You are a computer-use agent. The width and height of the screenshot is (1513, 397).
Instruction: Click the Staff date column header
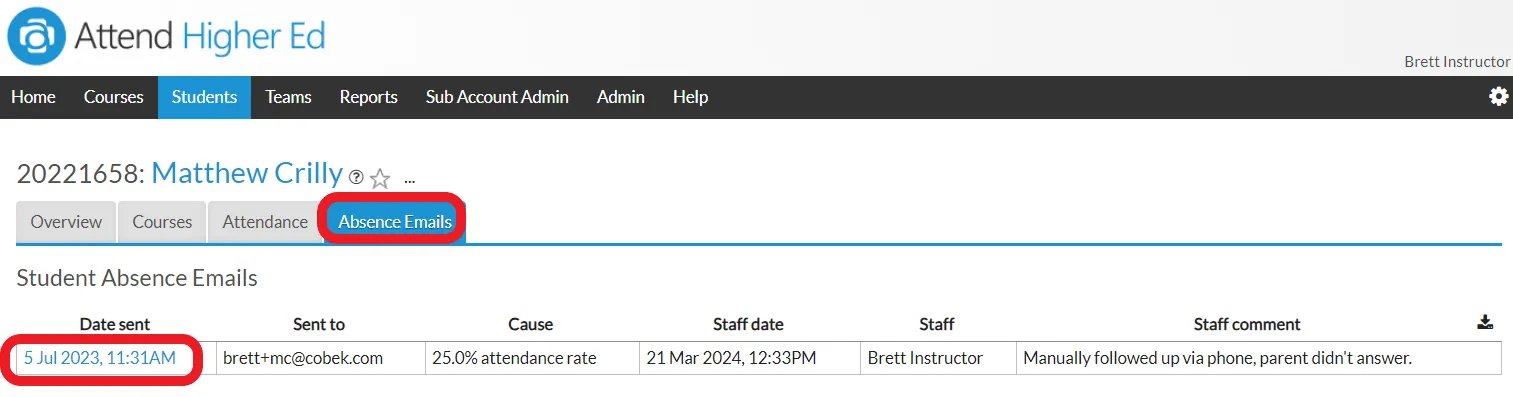point(748,324)
